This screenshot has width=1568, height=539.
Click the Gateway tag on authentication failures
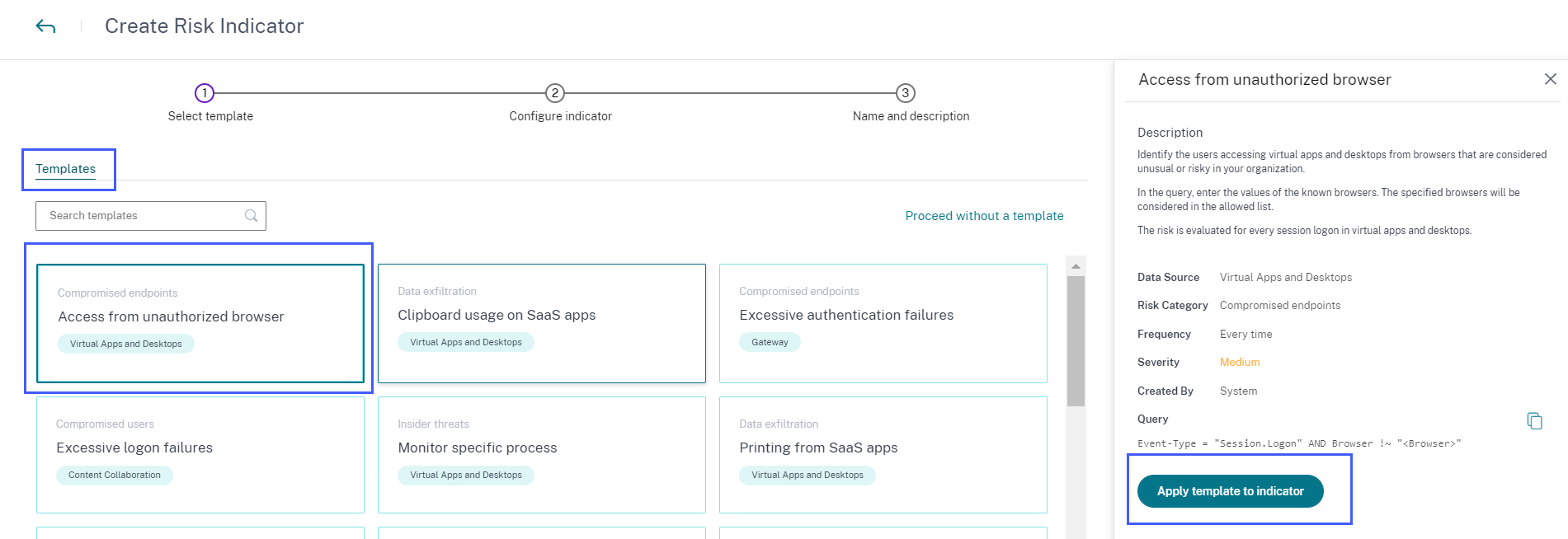point(770,342)
